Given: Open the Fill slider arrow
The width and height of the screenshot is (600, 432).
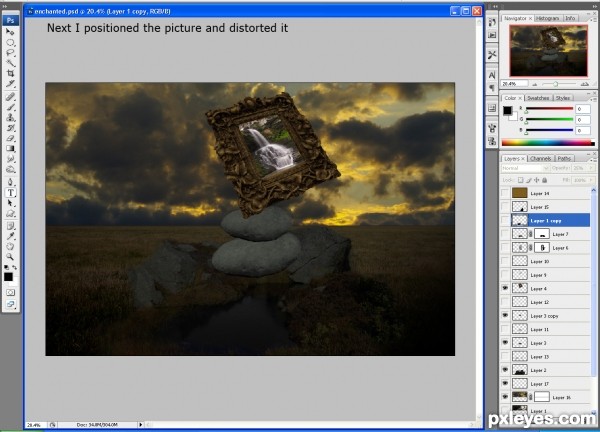Looking at the screenshot, I should [x=592, y=180].
